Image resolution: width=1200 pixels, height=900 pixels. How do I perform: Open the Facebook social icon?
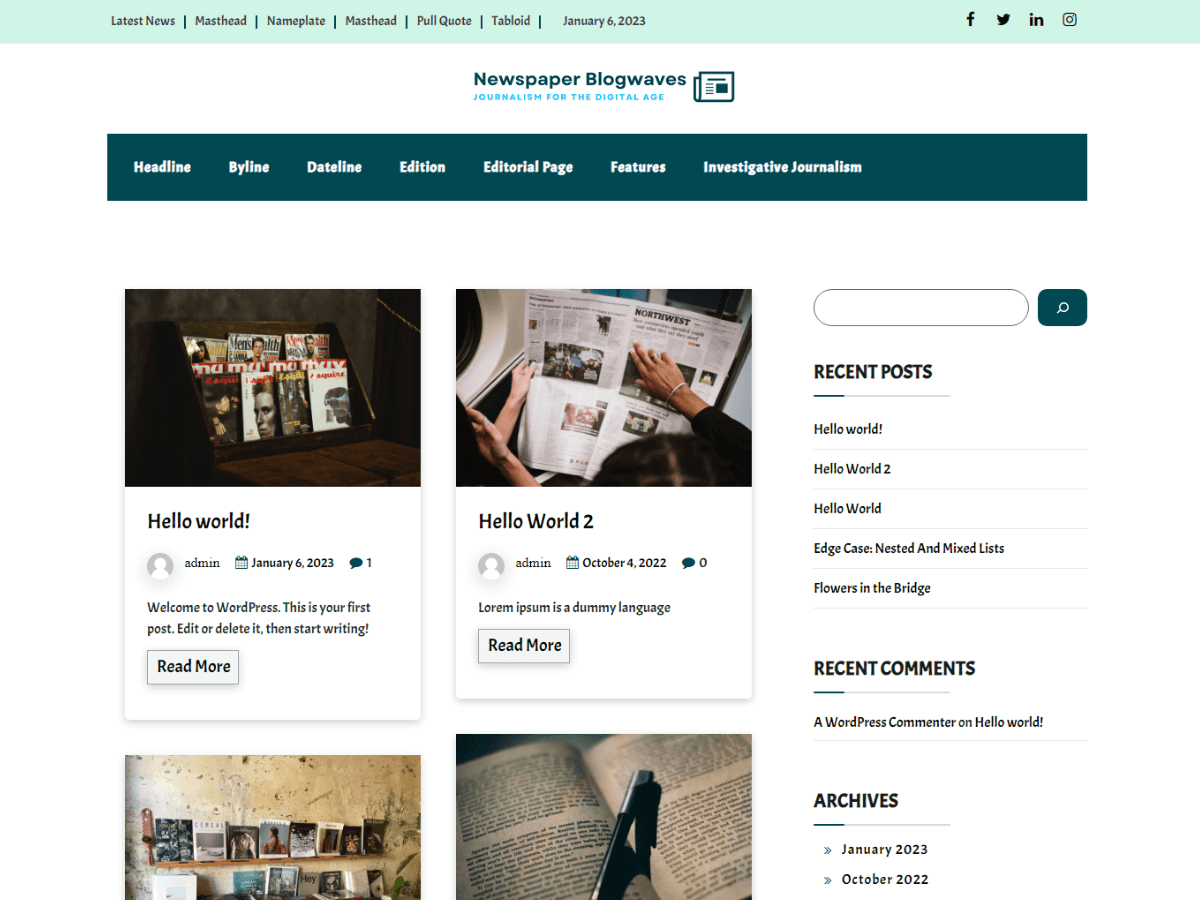(x=969, y=19)
